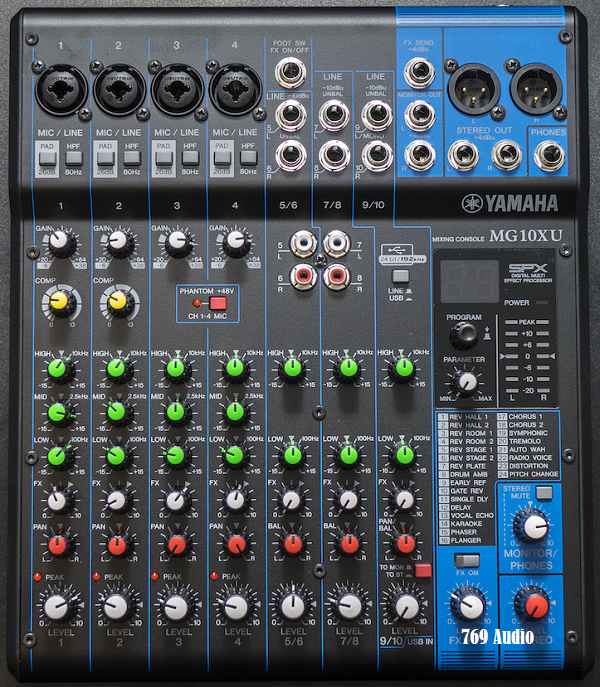Viewport: 600px width, 687px height.
Task: Click the channel 6 red RCA input
Action: (304, 276)
